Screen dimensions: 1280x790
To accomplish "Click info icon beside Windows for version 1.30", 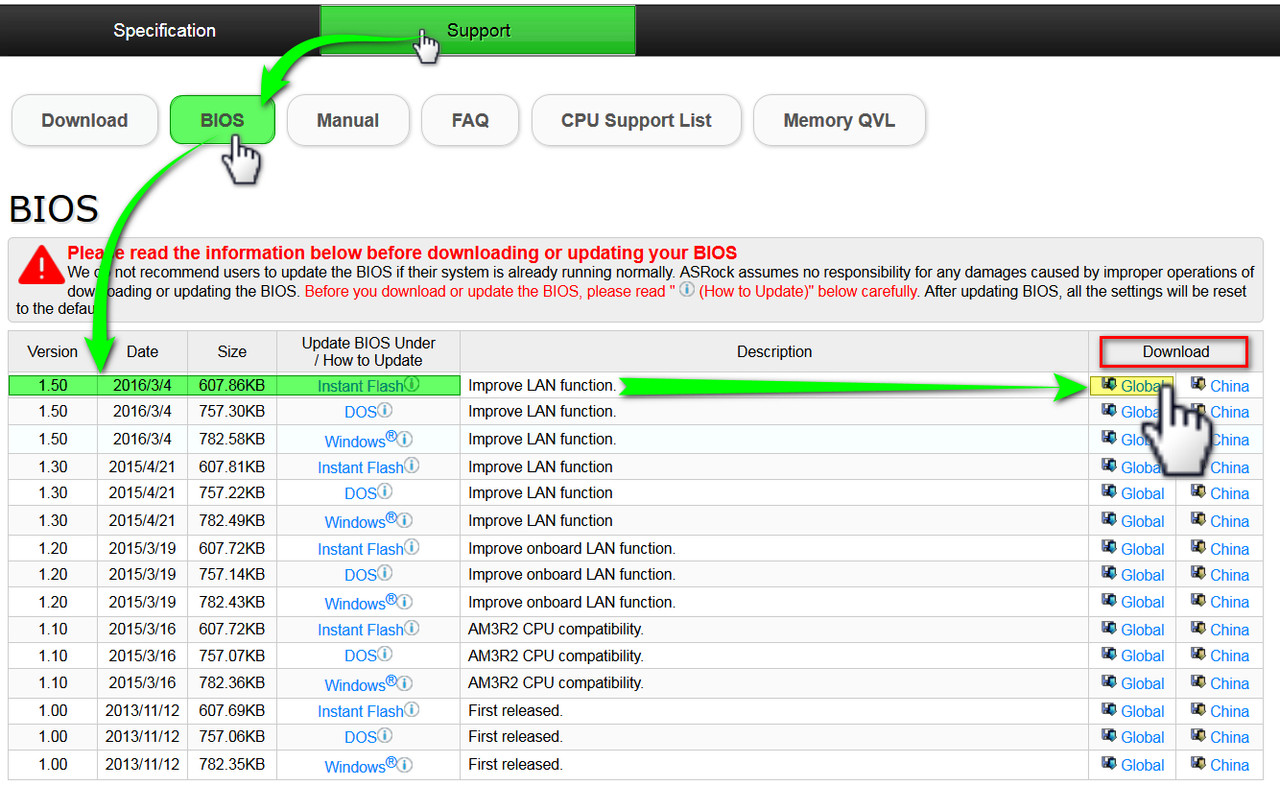I will tap(405, 520).
